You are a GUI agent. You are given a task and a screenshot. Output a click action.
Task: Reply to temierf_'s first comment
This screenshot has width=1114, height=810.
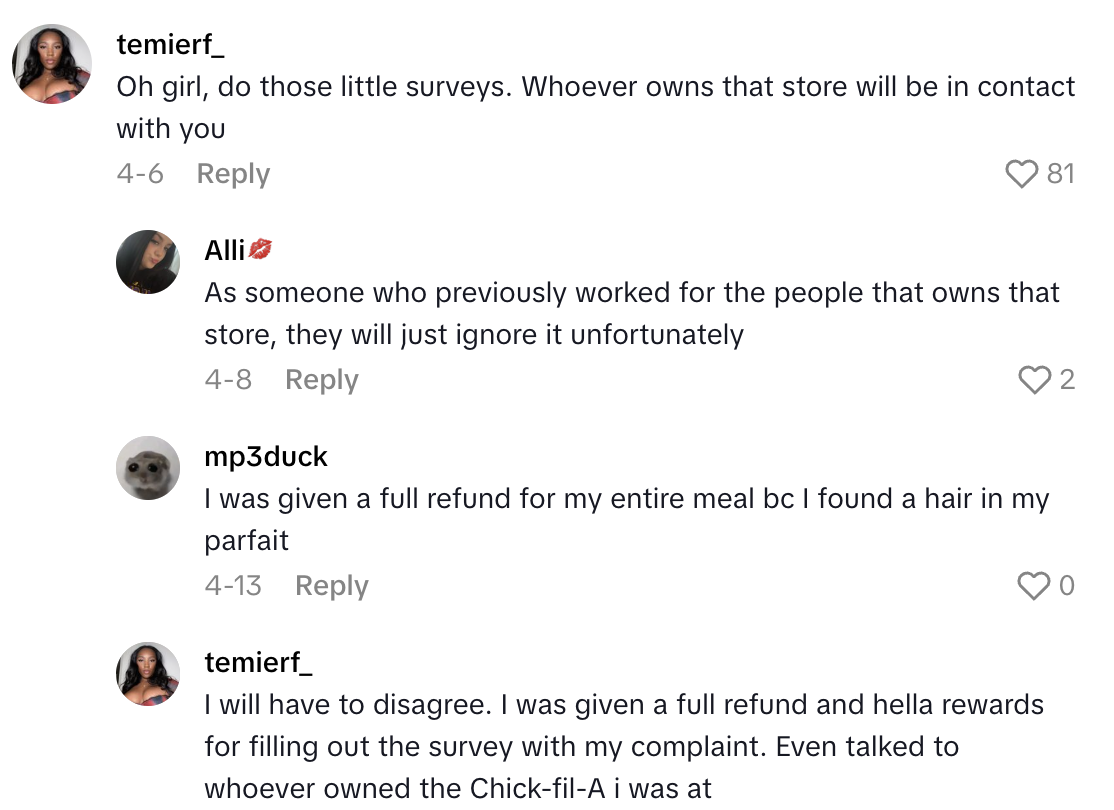tap(233, 173)
